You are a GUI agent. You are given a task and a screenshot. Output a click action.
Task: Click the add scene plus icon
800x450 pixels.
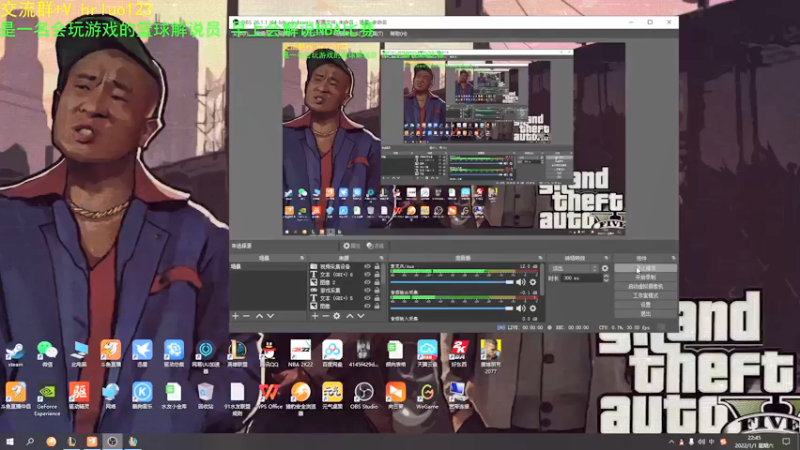236,316
